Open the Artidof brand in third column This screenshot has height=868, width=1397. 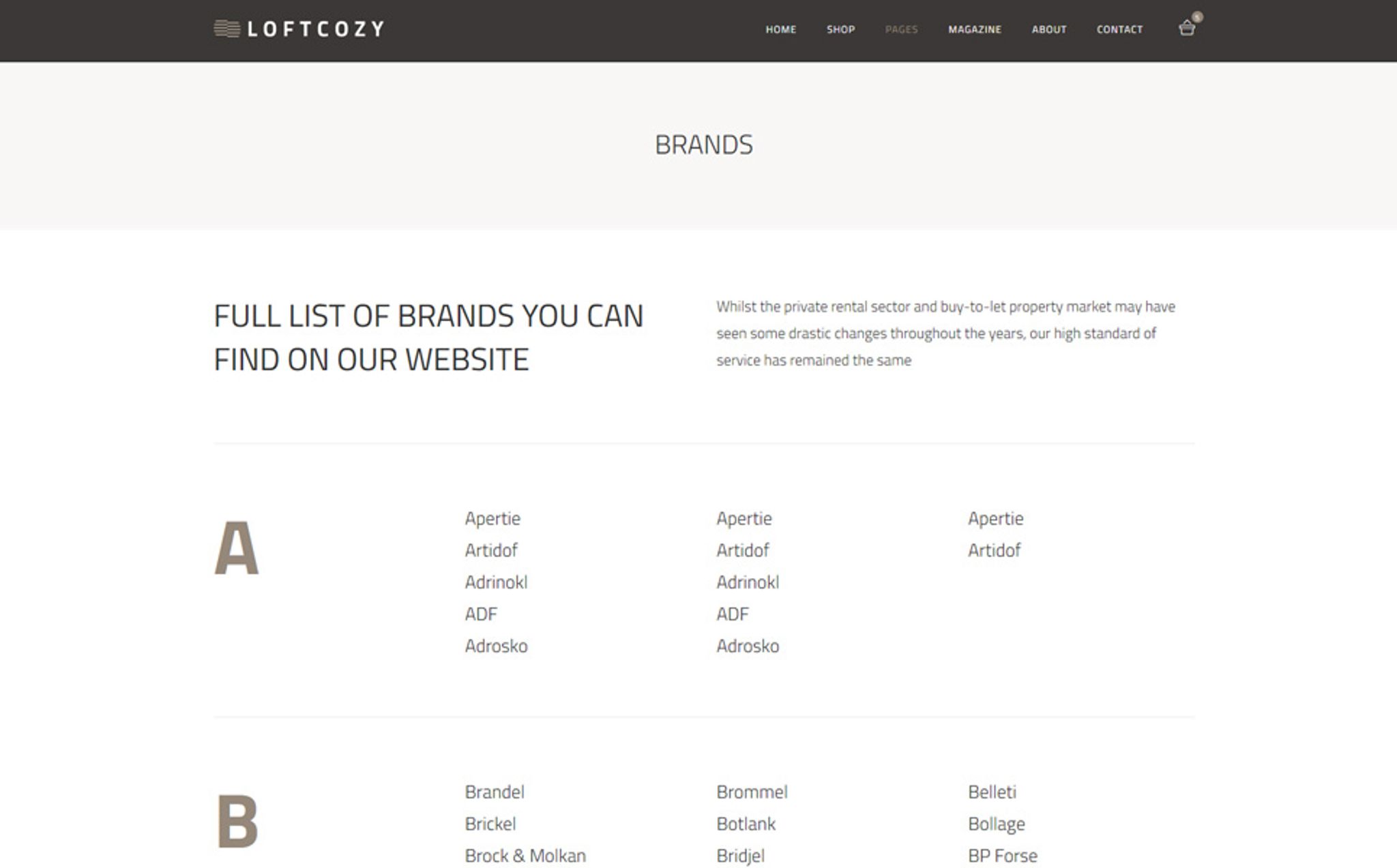(994, 550)
